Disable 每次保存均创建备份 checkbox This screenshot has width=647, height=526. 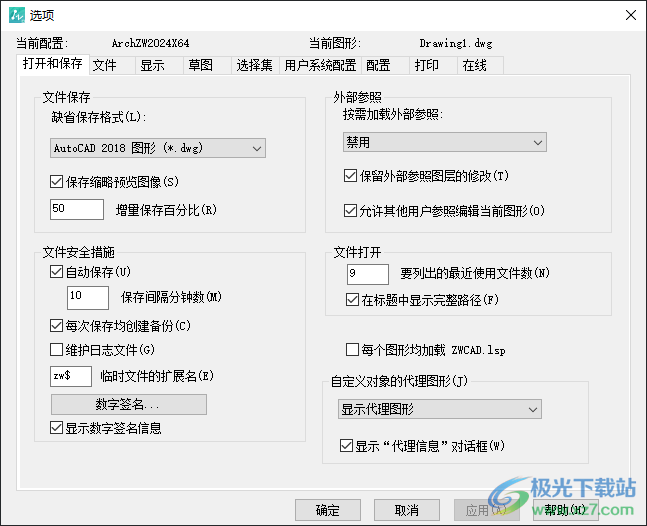(56, 326)
